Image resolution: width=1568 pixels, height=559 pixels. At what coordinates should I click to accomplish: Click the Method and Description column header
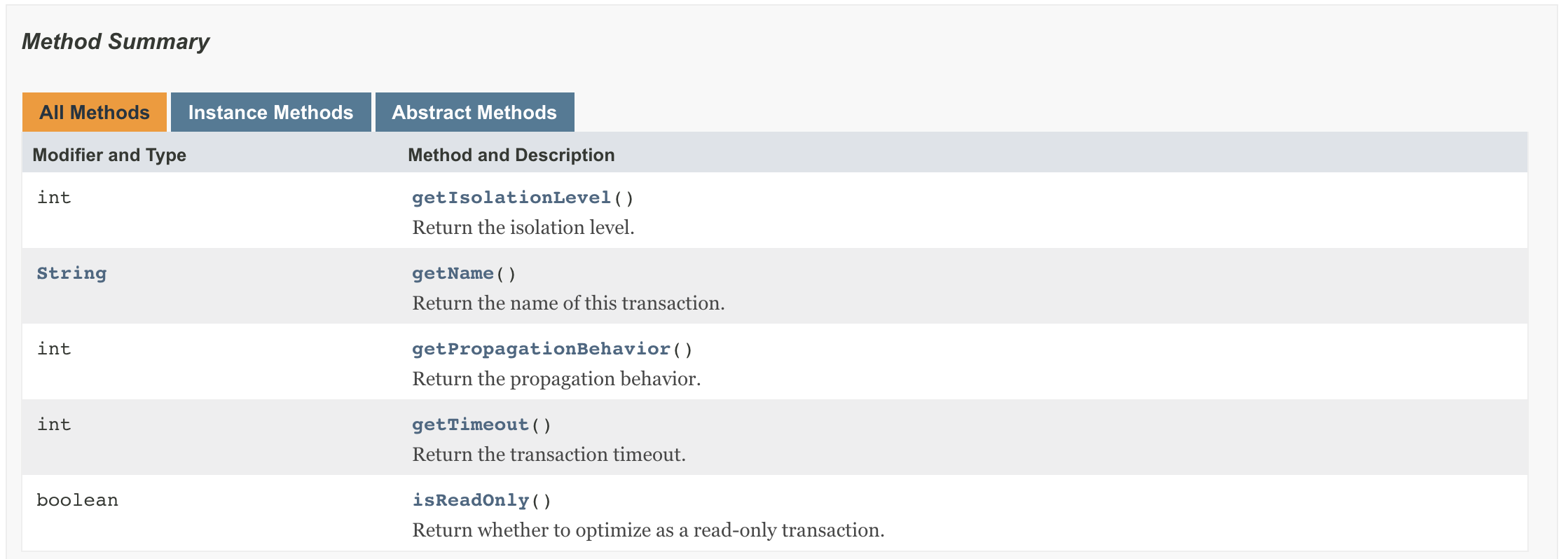511,155
